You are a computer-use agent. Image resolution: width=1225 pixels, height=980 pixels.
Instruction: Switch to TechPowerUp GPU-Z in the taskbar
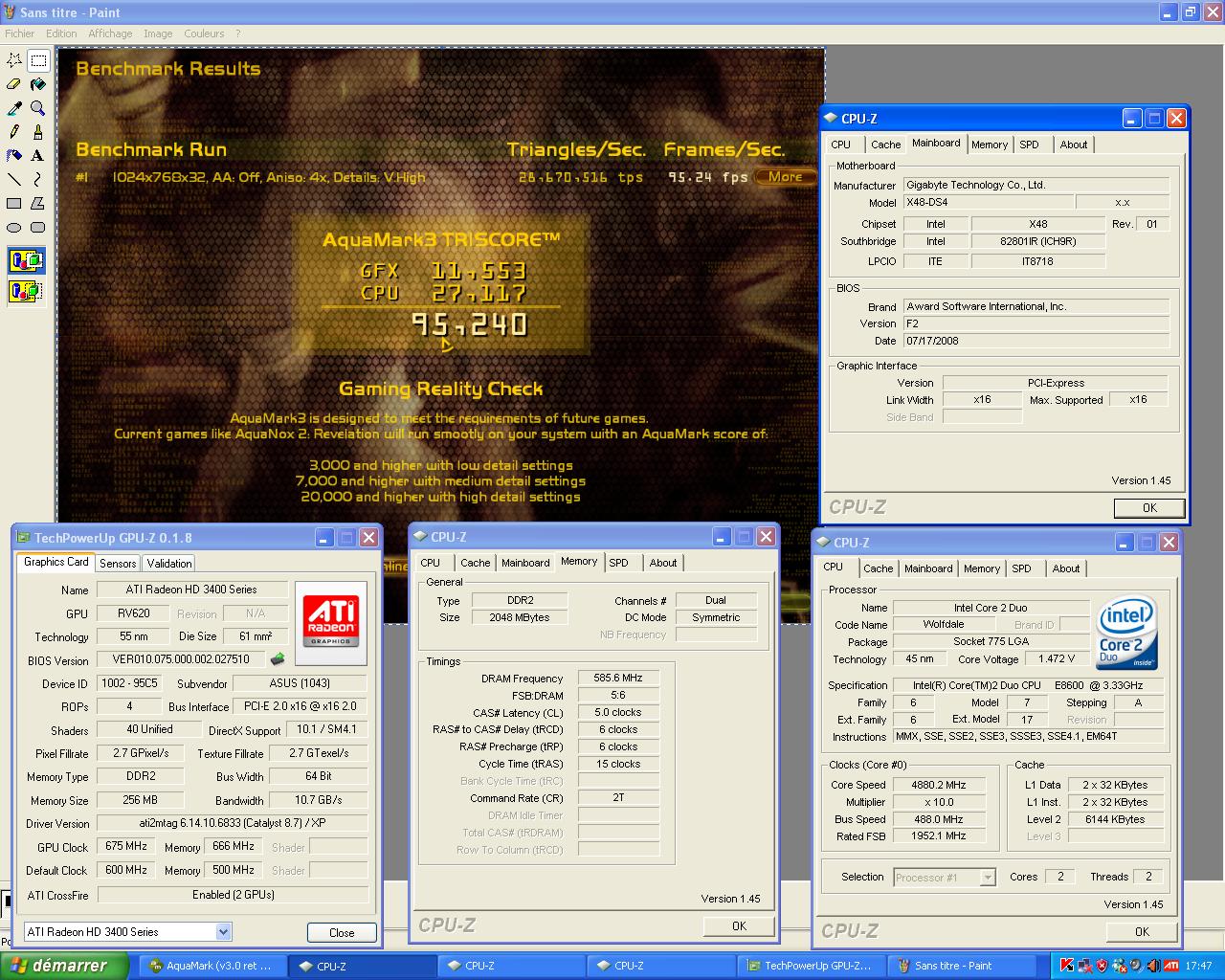pos(812,966)
